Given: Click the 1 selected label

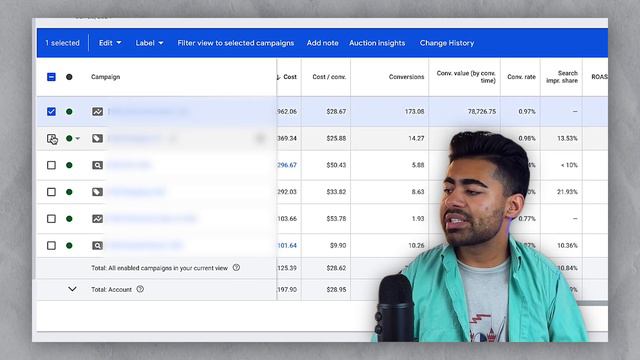Looking at the screenshot, I should tap(62, 43).
